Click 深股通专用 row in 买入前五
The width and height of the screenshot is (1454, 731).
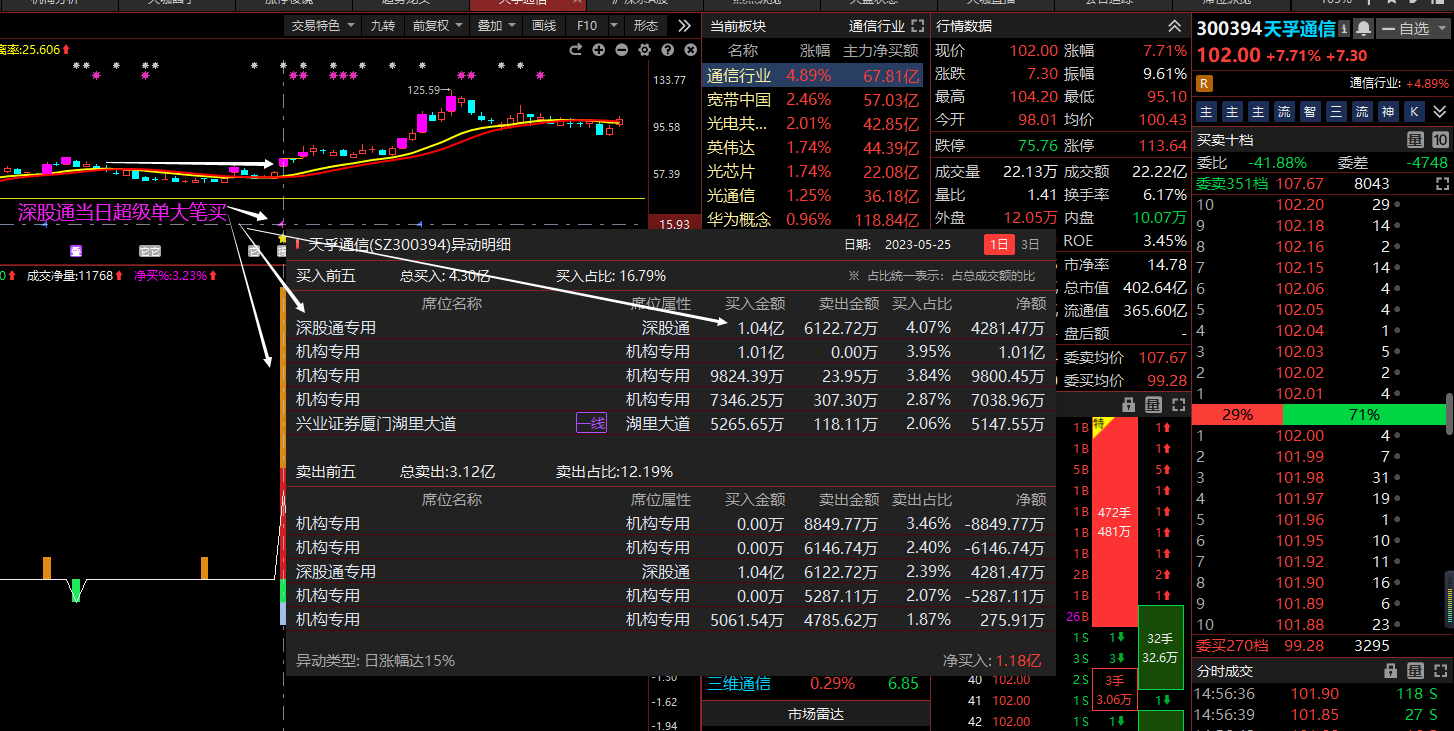670,327
